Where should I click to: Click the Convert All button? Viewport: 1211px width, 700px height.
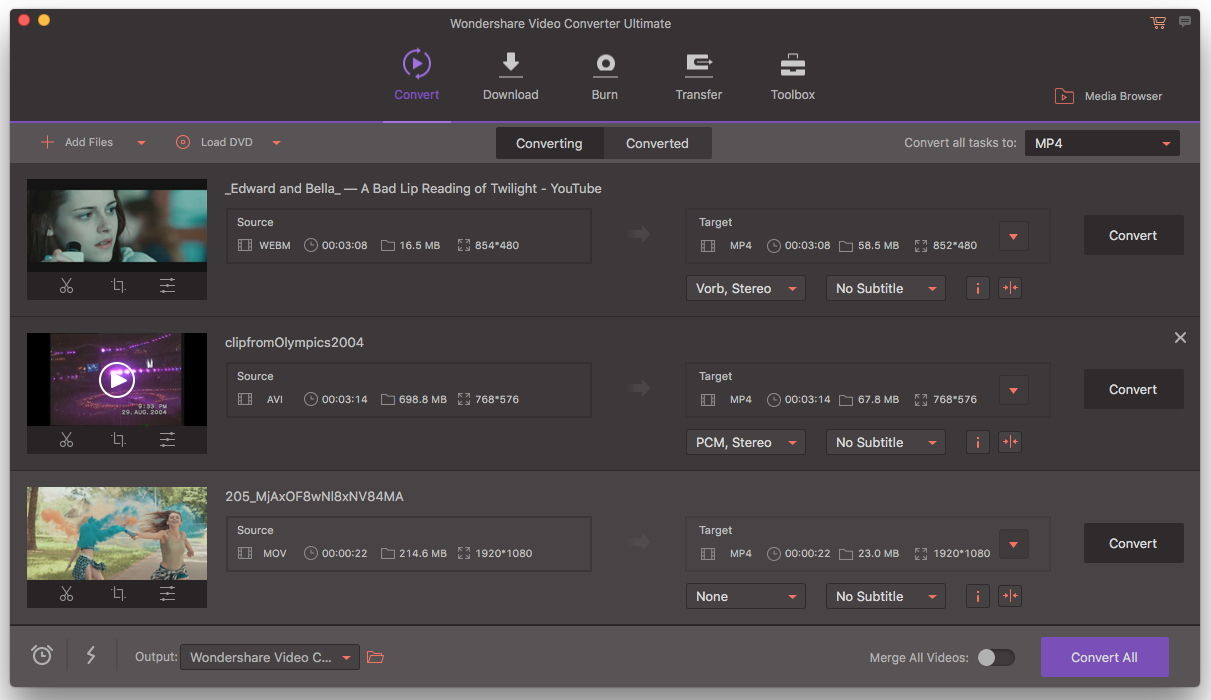tap(1104, 657)
